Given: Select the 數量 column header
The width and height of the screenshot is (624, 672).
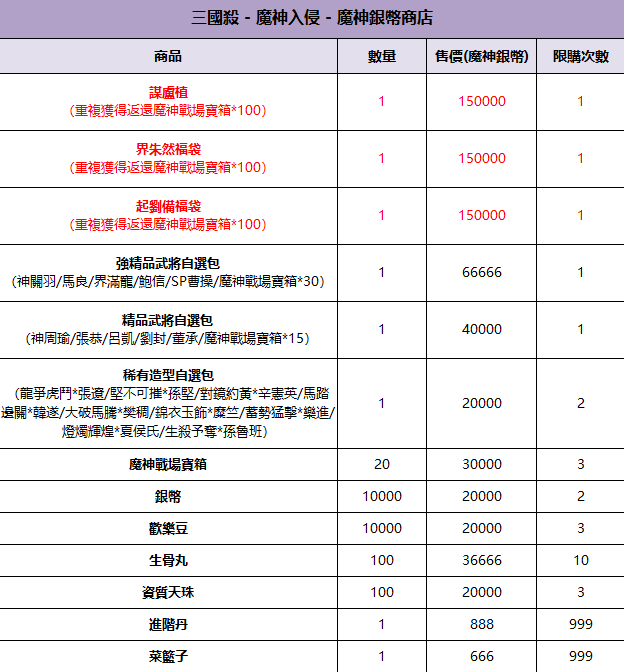Looking at the screenshot, I should pyautogui.click(x=381, y=56).
